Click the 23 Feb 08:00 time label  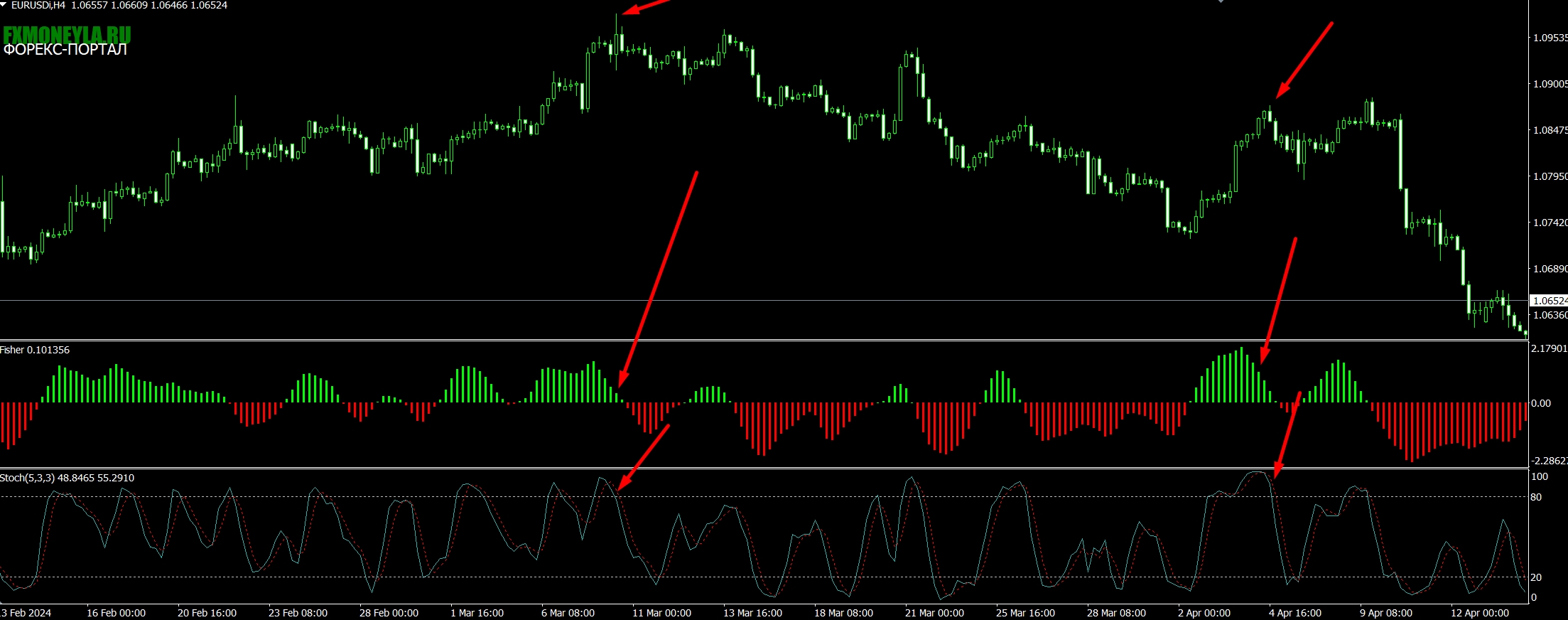(x=298, y=613)
